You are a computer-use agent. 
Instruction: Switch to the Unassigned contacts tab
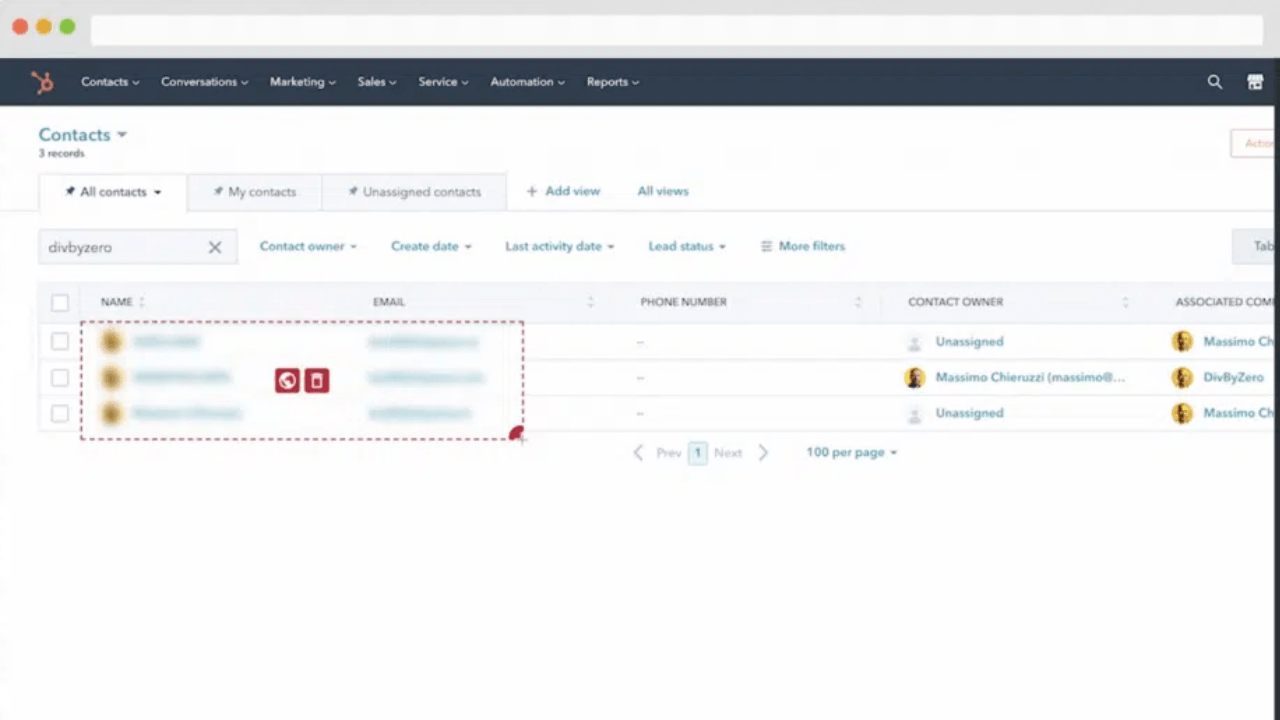(414, 192)
